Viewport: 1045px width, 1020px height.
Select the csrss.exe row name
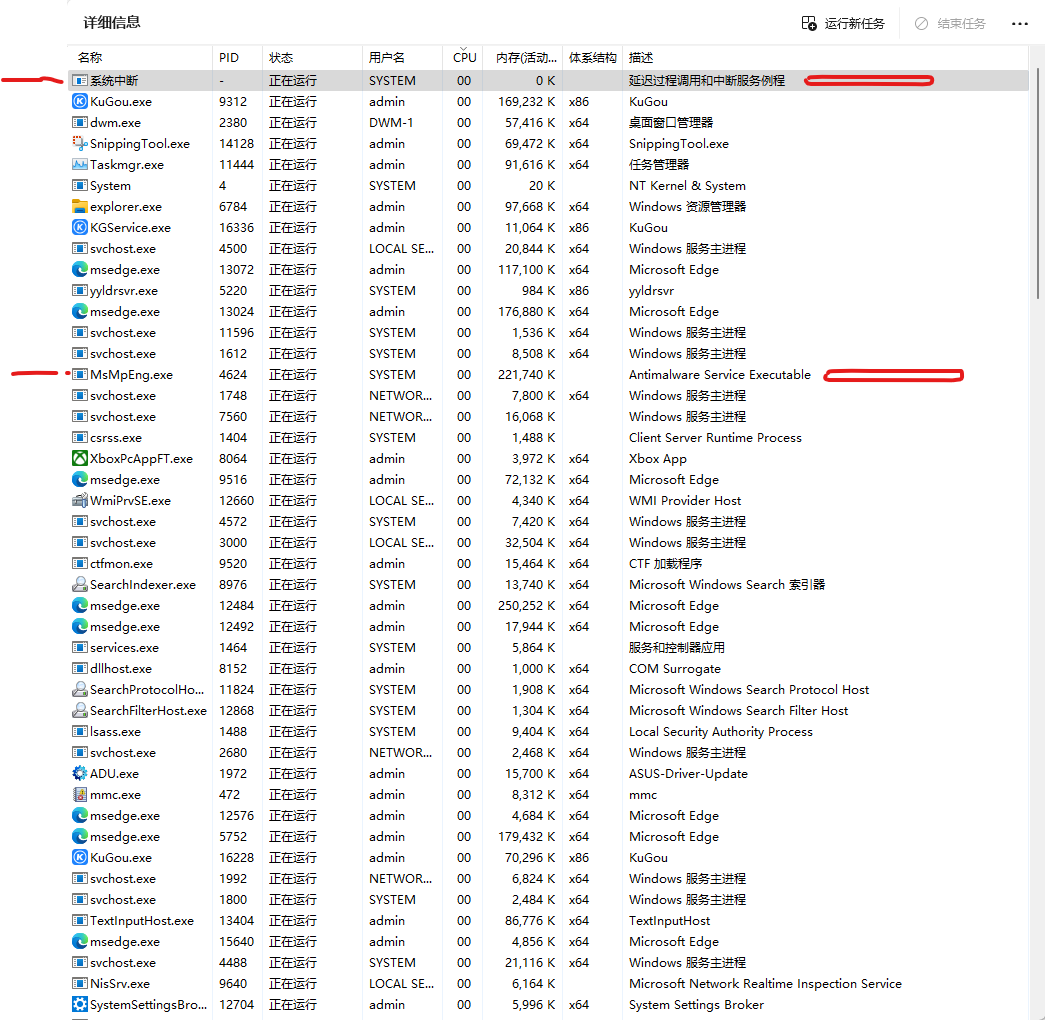pyautogui.click(x=116, y=437)
